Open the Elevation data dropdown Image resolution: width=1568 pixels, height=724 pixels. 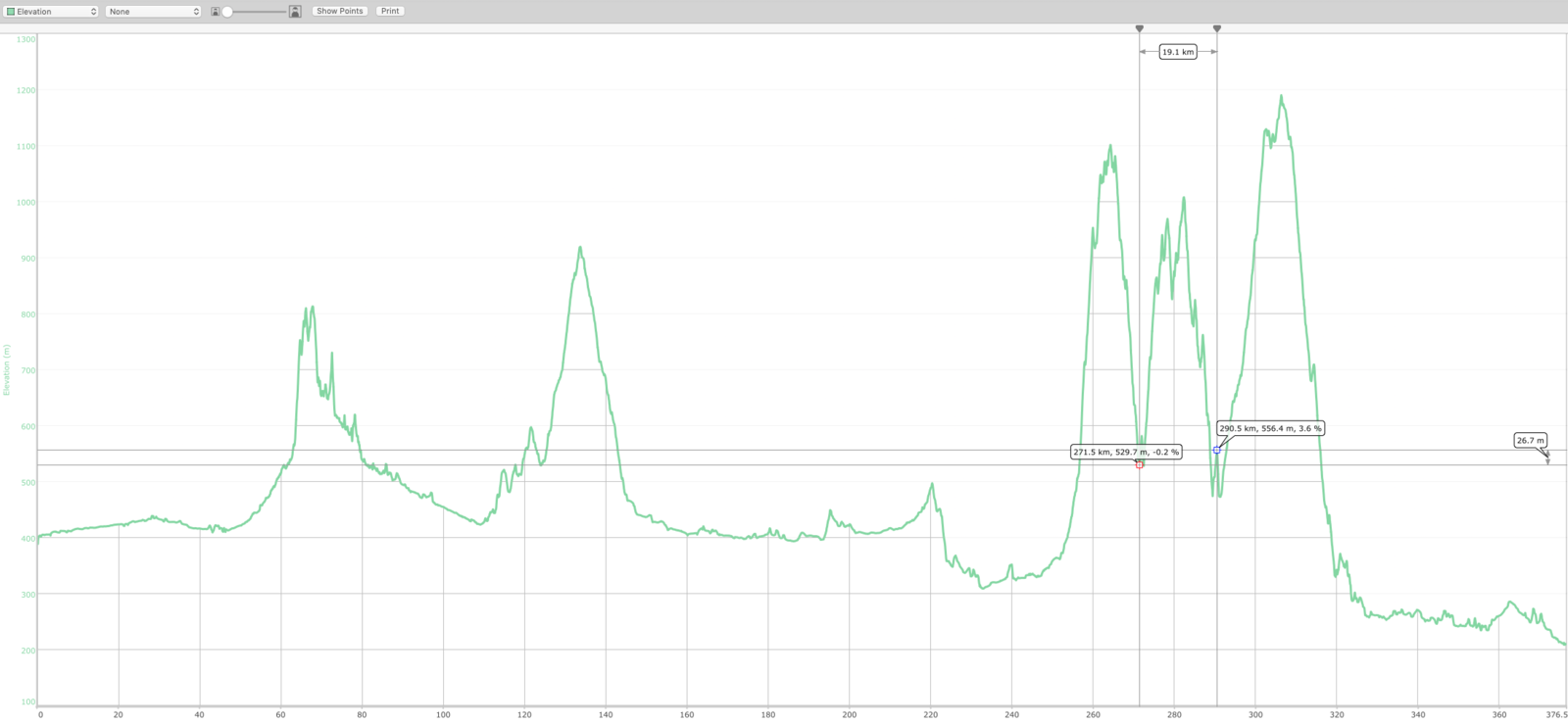tap(52, 12)
